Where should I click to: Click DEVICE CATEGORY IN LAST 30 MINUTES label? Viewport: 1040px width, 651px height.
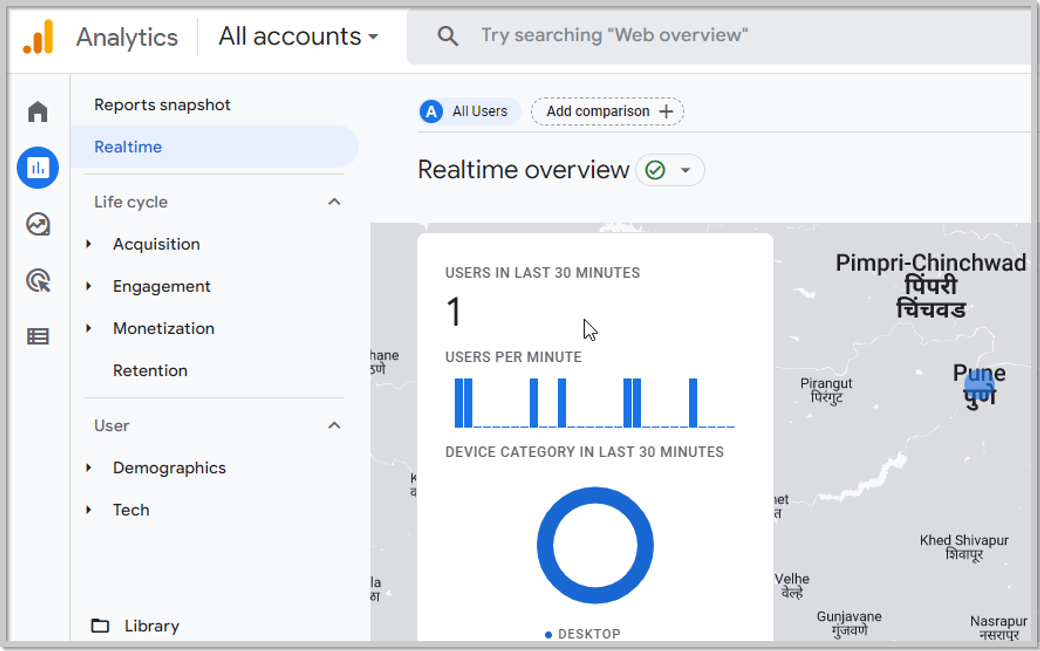pos(584,452)
